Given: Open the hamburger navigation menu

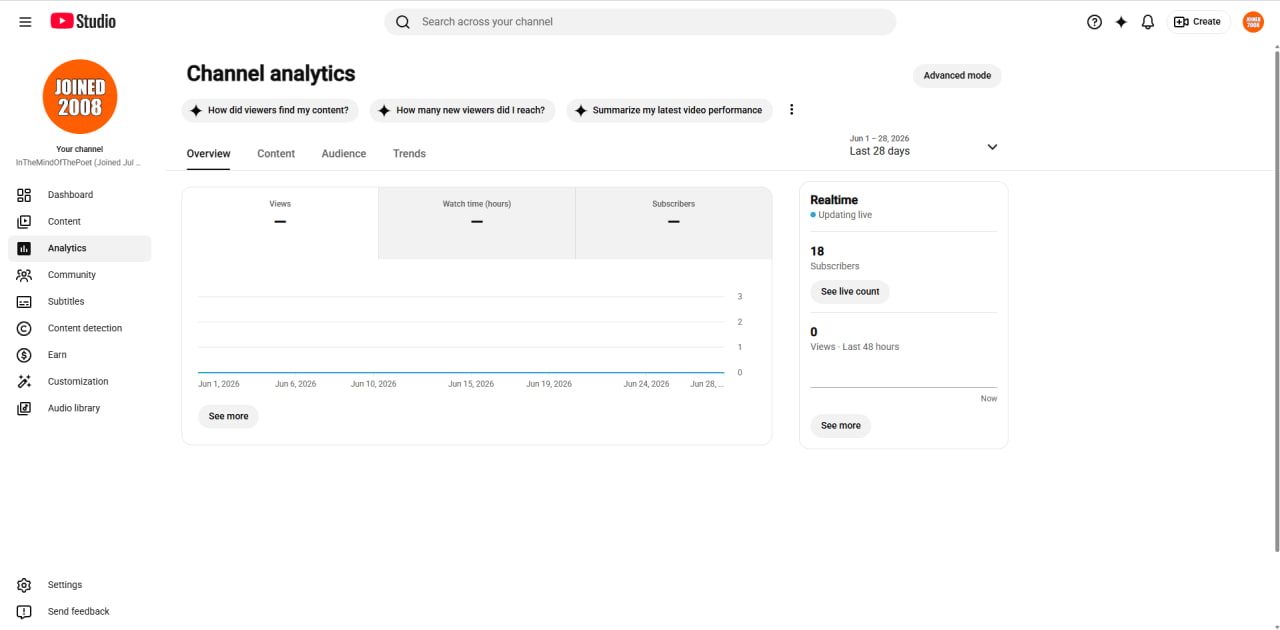Looking at the screenshot, I should point(25,22).
